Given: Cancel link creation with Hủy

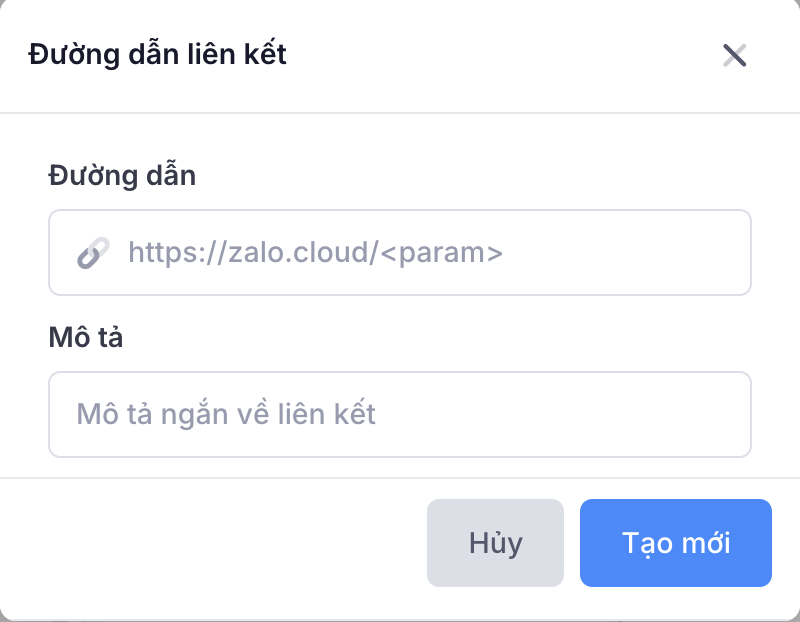Looking at the screenshot, I should 495,543.
